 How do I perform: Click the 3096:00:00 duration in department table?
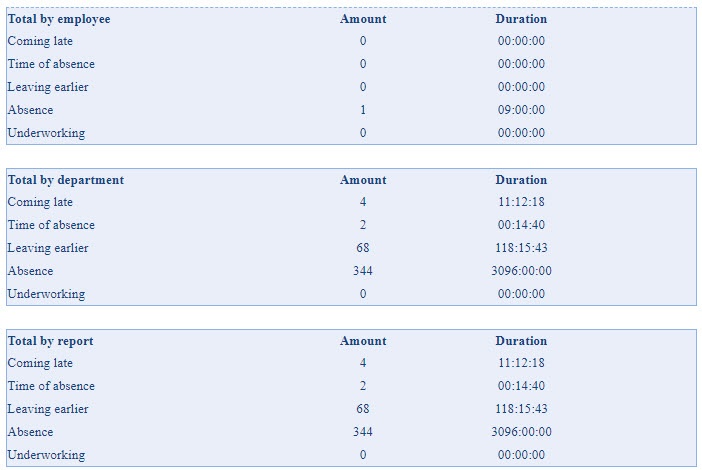521,271
